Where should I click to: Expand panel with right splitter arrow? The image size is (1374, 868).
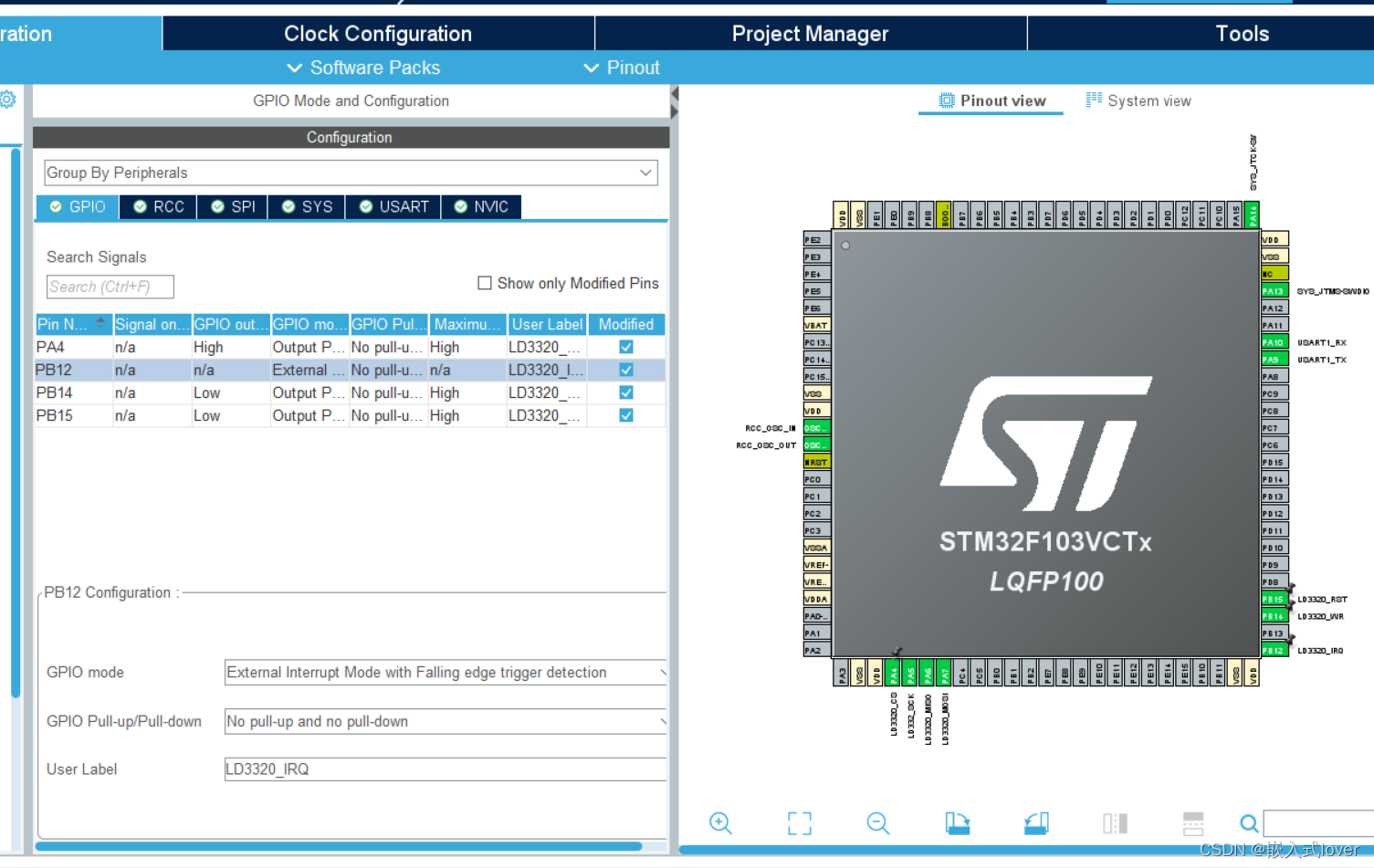point(675,111)
